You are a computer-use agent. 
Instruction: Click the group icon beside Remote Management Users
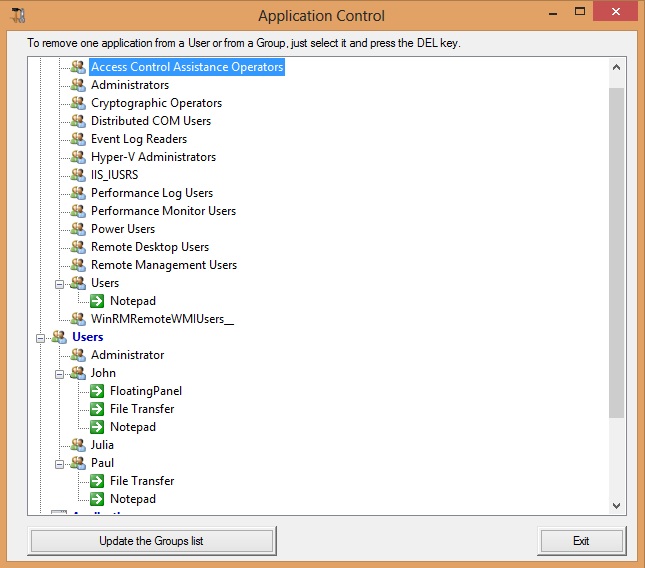tap(78, 265)
